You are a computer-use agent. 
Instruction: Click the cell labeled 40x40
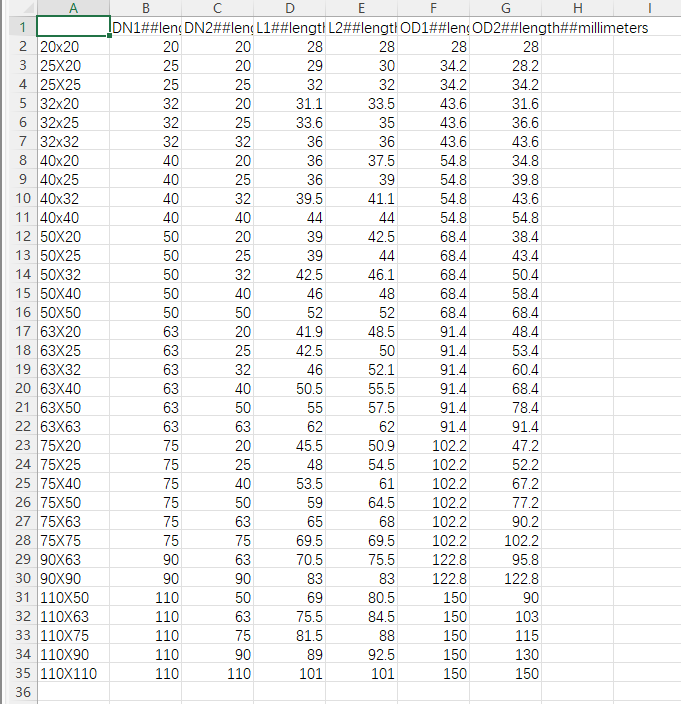click(x=73, y=217)
